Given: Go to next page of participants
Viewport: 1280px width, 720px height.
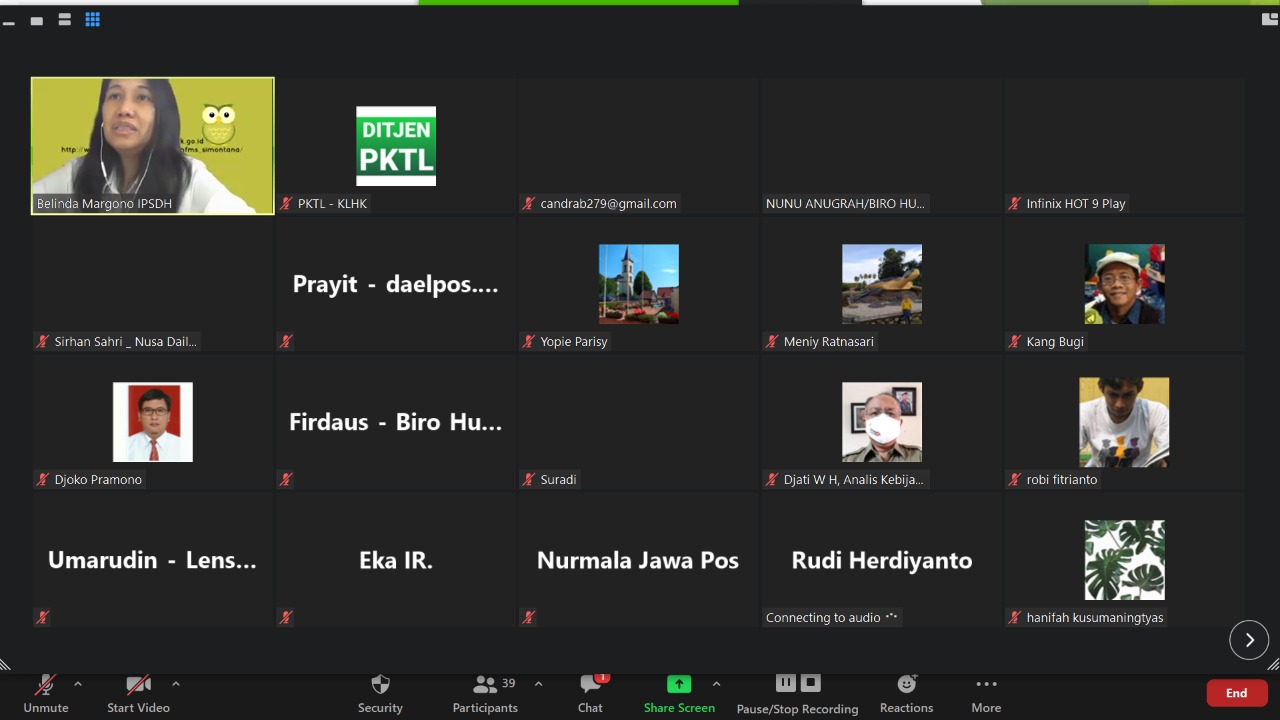Looking at the screenshot, I should click(x=1249, y=640).
